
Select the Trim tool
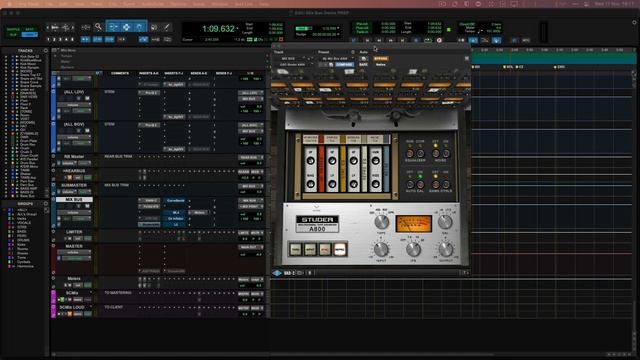click(x=113, y=27)
